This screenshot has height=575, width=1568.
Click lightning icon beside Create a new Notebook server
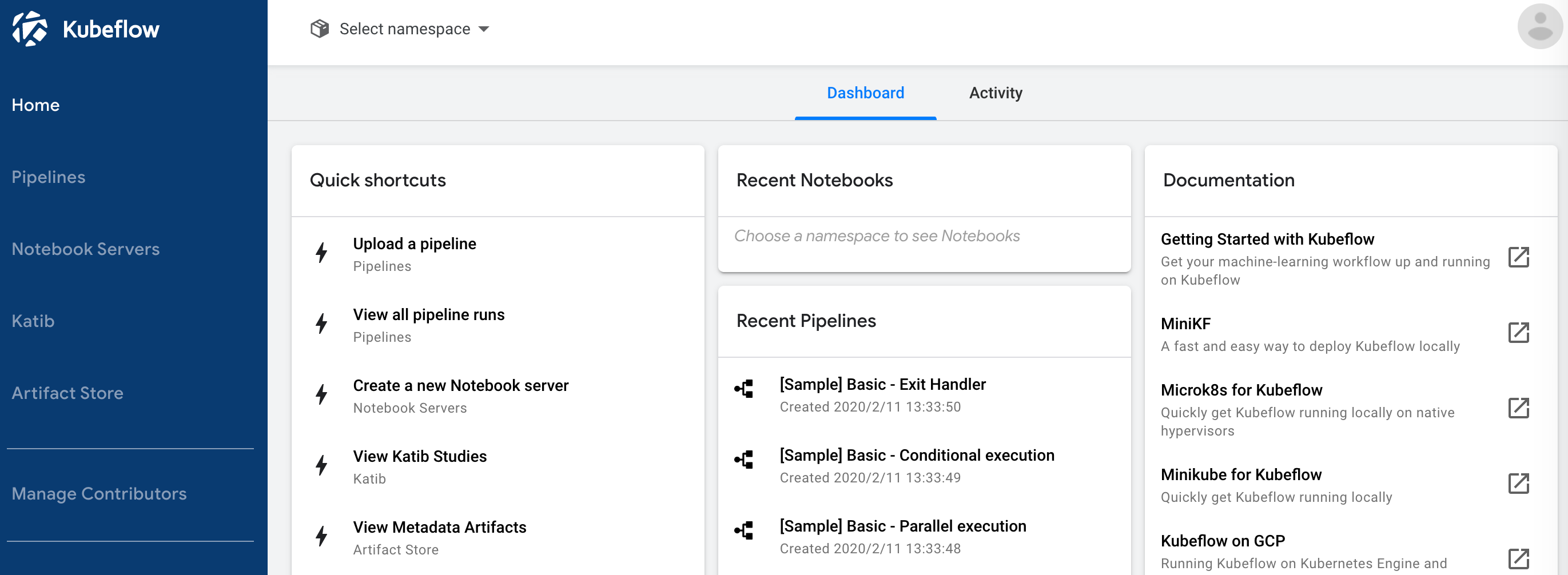tap(322, 394)
